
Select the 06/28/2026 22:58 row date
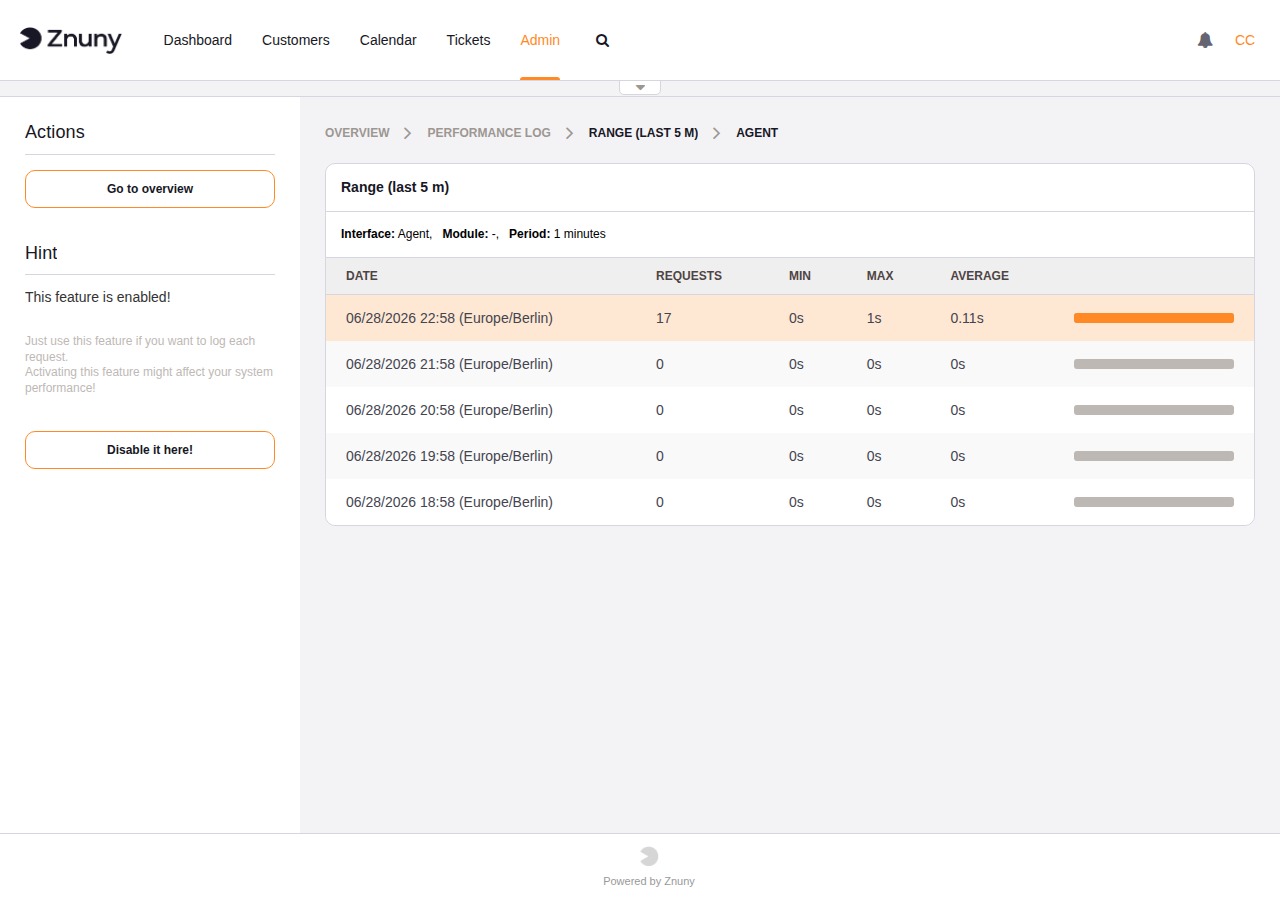click(449, 318)
